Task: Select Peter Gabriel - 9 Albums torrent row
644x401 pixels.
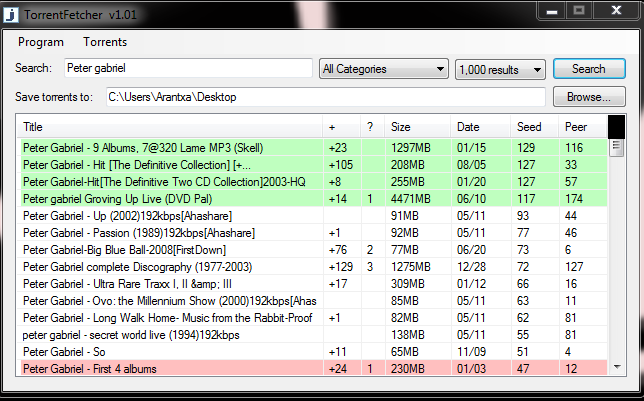Action: click(168, 147)
